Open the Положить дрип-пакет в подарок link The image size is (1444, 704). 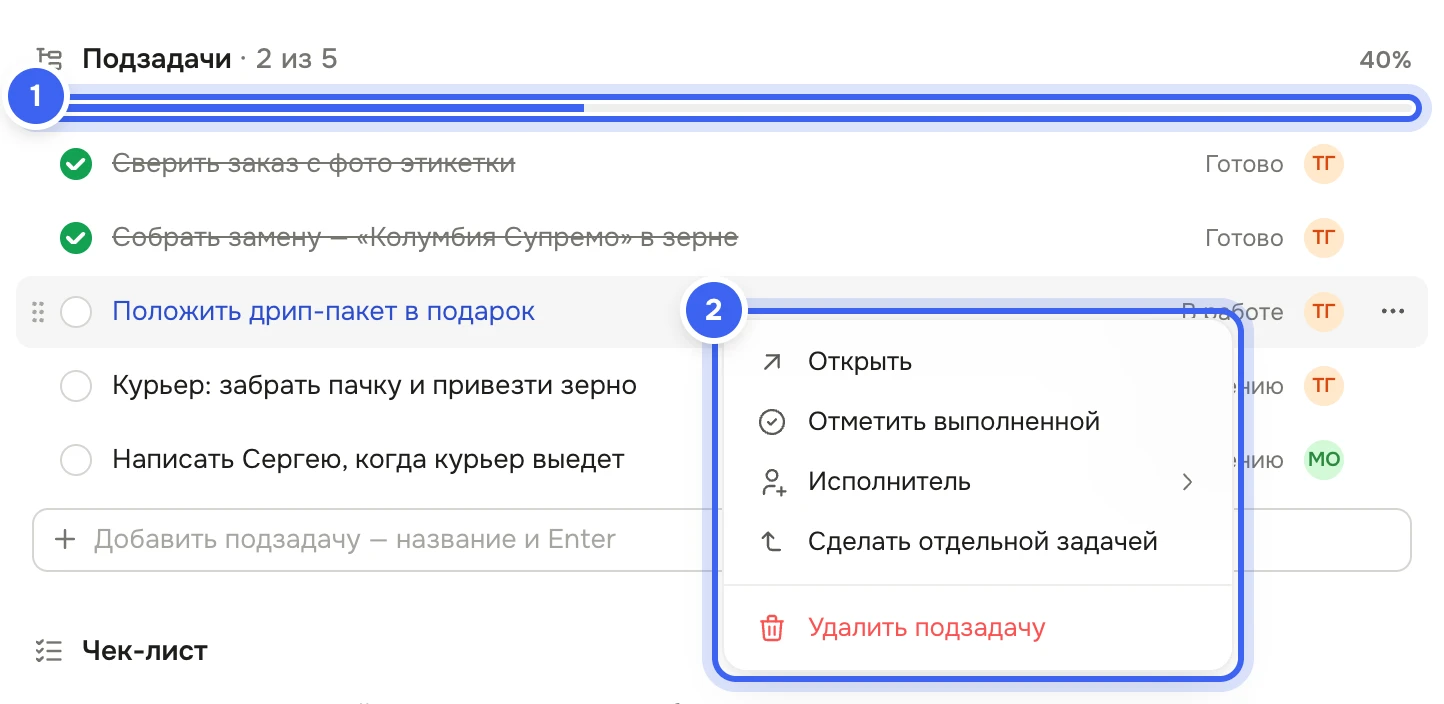click(x=323, y=312)
